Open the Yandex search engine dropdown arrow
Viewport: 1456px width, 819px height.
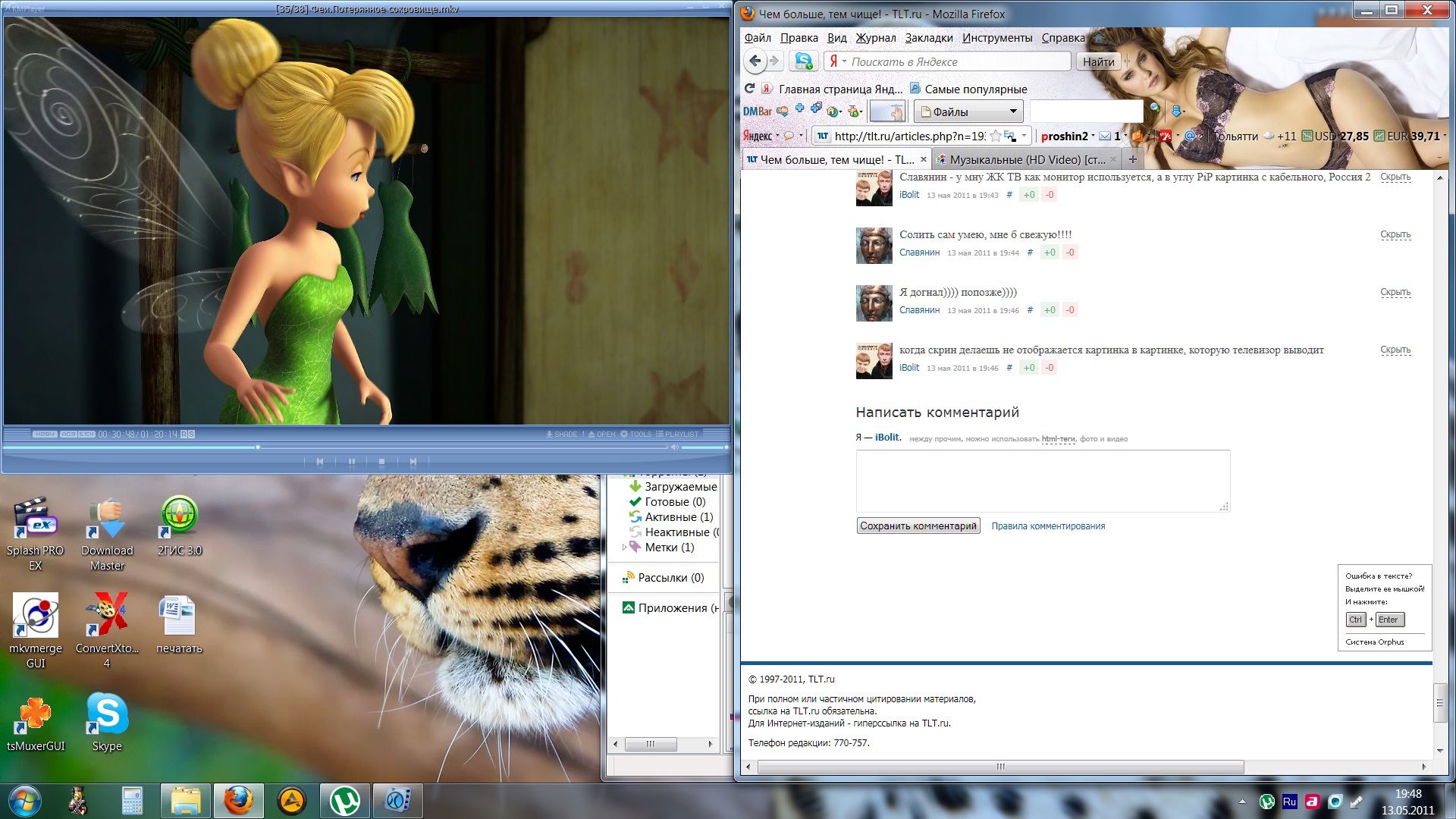coord(844,61)
